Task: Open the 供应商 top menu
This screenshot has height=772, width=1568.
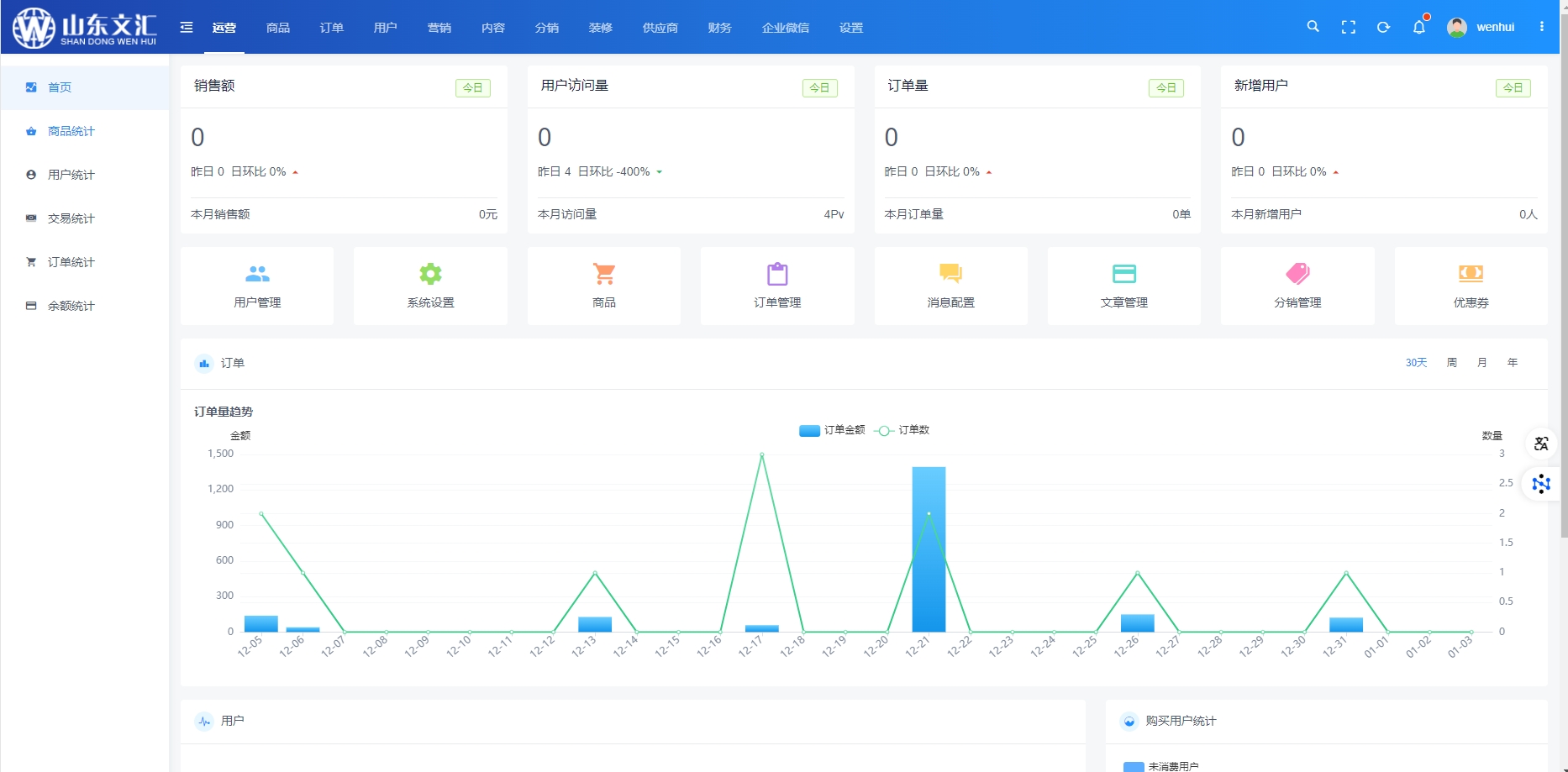Action: coord(660,28)
